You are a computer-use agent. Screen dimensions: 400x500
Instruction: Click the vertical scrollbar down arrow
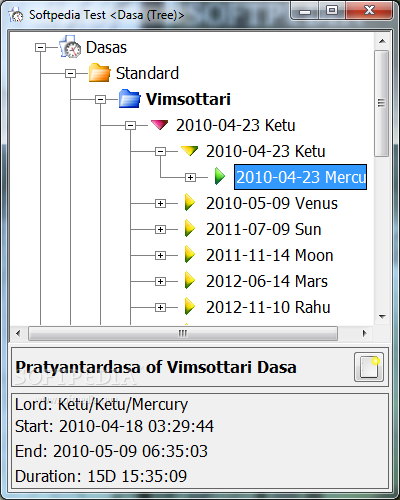pyautogui.click(x=382, y=316)
